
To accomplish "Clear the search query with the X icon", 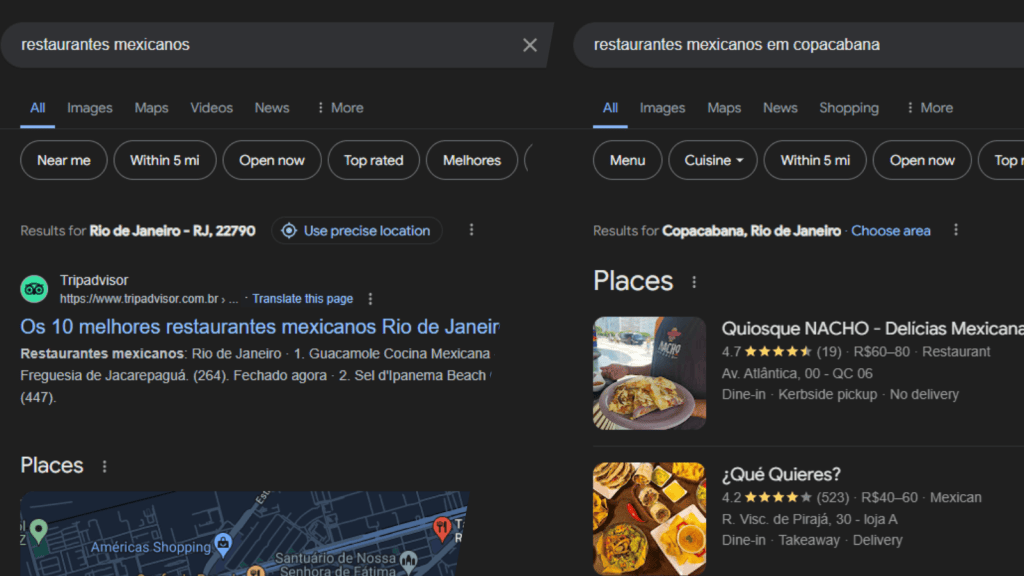I will click(x=529, y=45).
